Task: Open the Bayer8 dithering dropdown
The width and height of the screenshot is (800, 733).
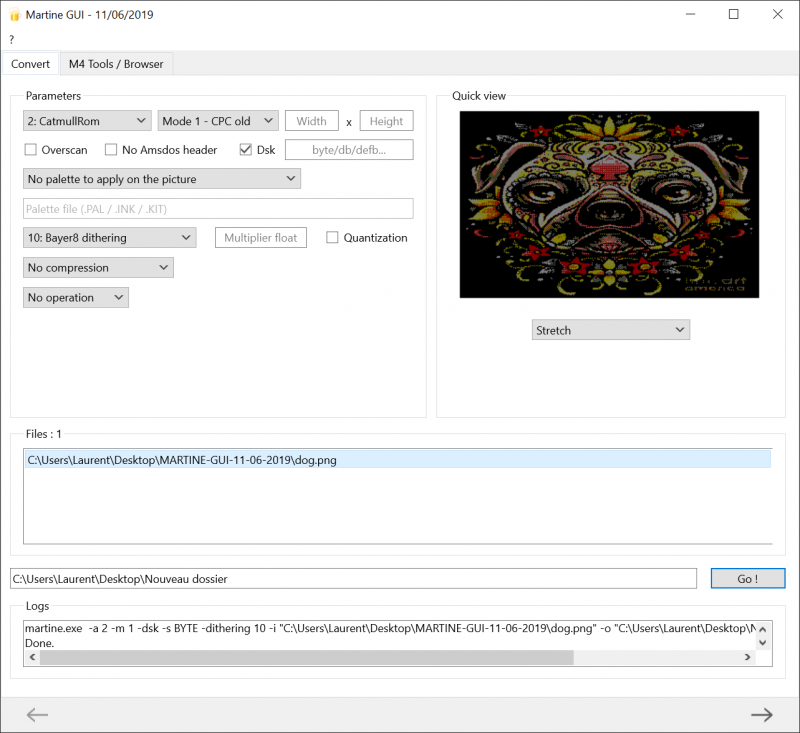Action: pyautogui.click(x=110, y=238)
